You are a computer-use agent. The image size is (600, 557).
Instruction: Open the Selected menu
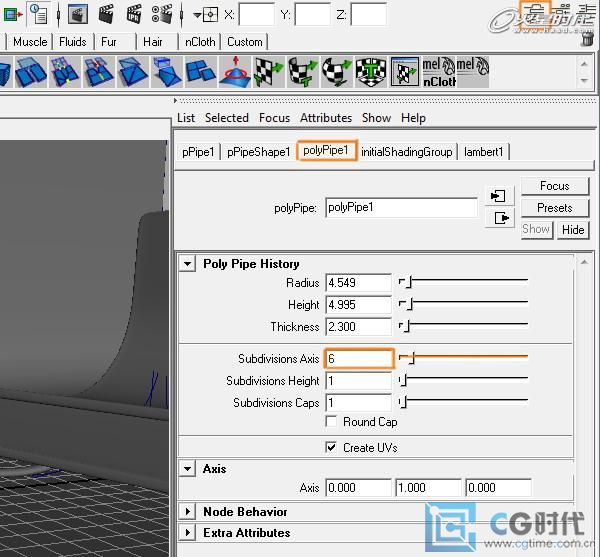click(x=227, y=118)
